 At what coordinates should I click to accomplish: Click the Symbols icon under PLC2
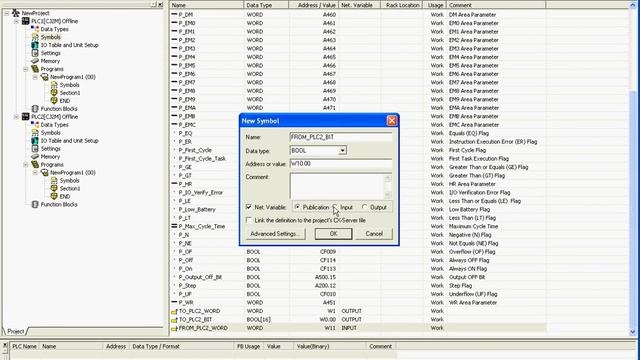pyautogui.click(x=35, y=132)
